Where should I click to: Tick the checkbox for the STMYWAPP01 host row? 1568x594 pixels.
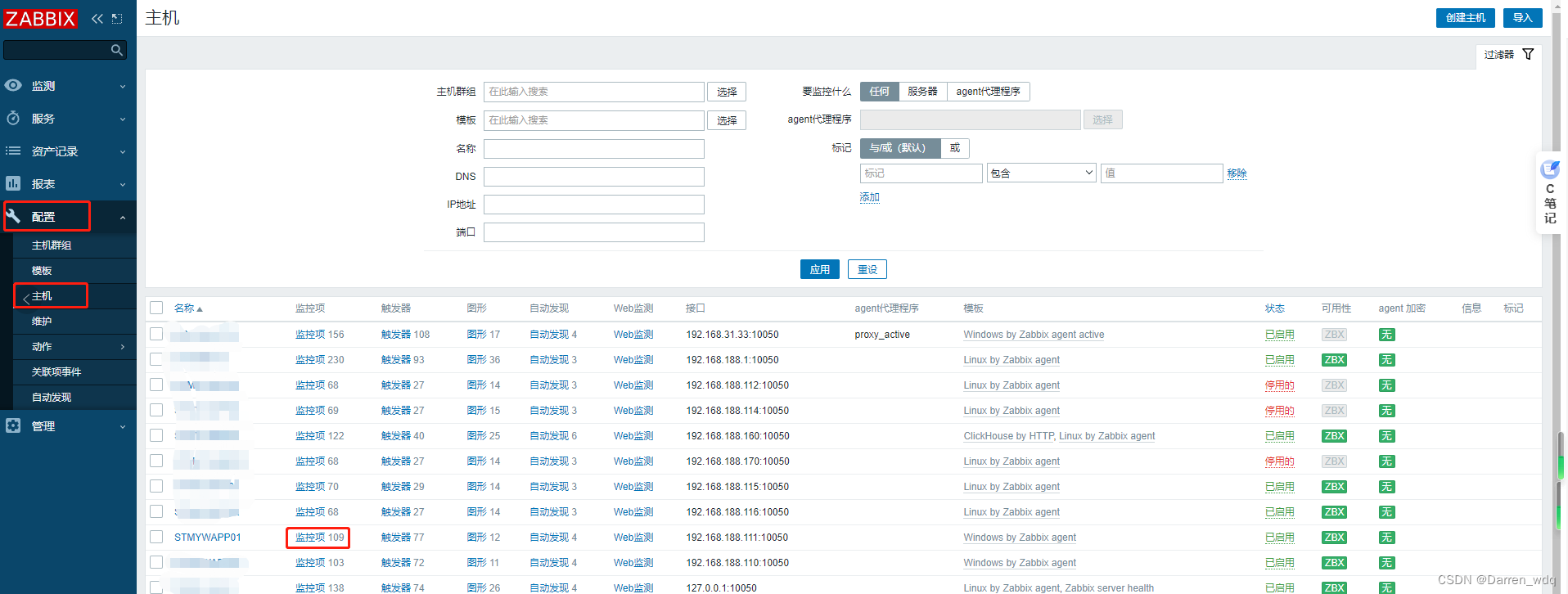pos(156,537)
